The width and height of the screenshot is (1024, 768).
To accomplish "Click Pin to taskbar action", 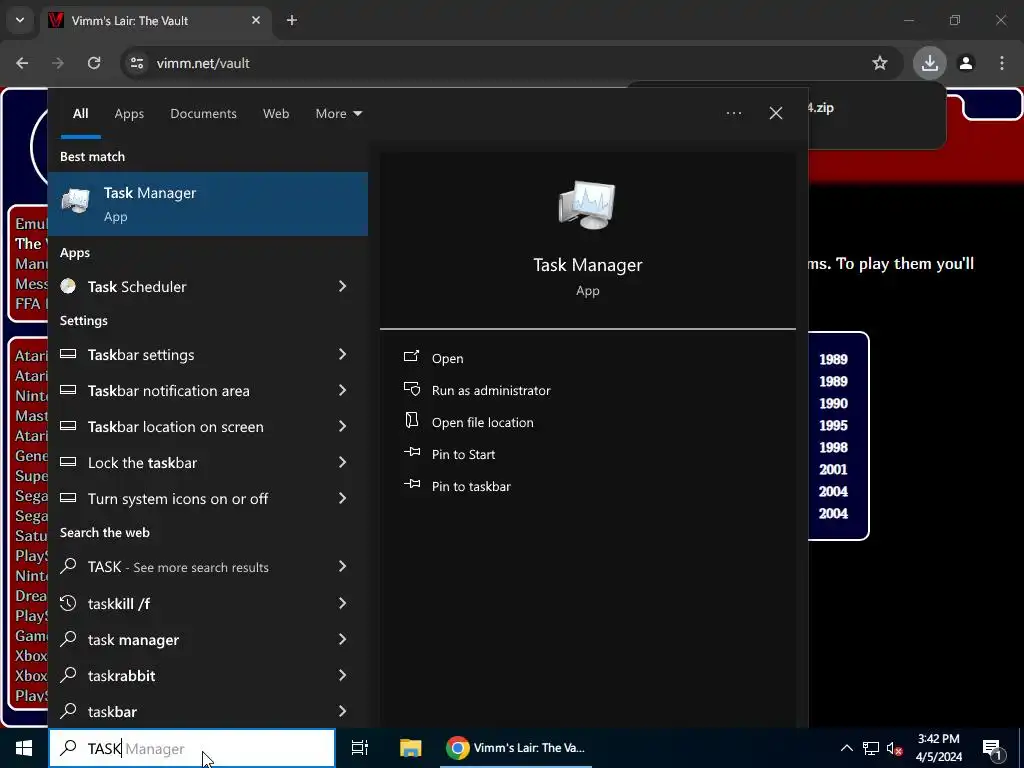I will coord(471,486).
